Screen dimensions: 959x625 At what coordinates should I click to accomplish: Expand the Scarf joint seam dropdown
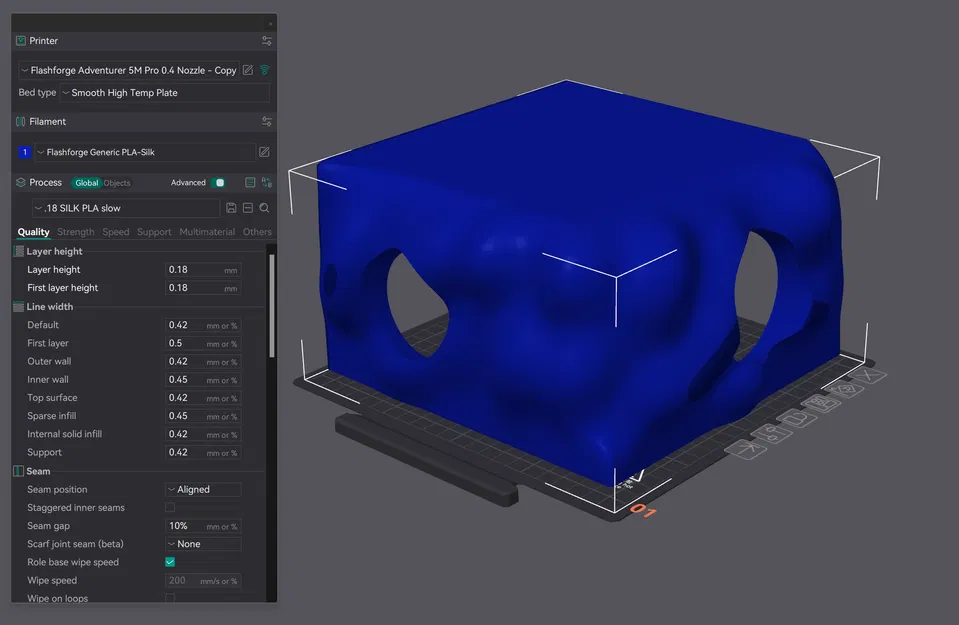(x=203, y=543)
